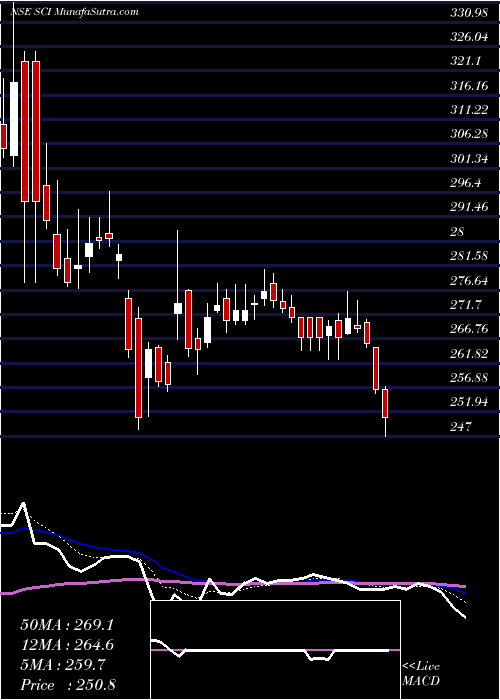Click the Live MACD label
500x700 pixels.
[421, 674]
